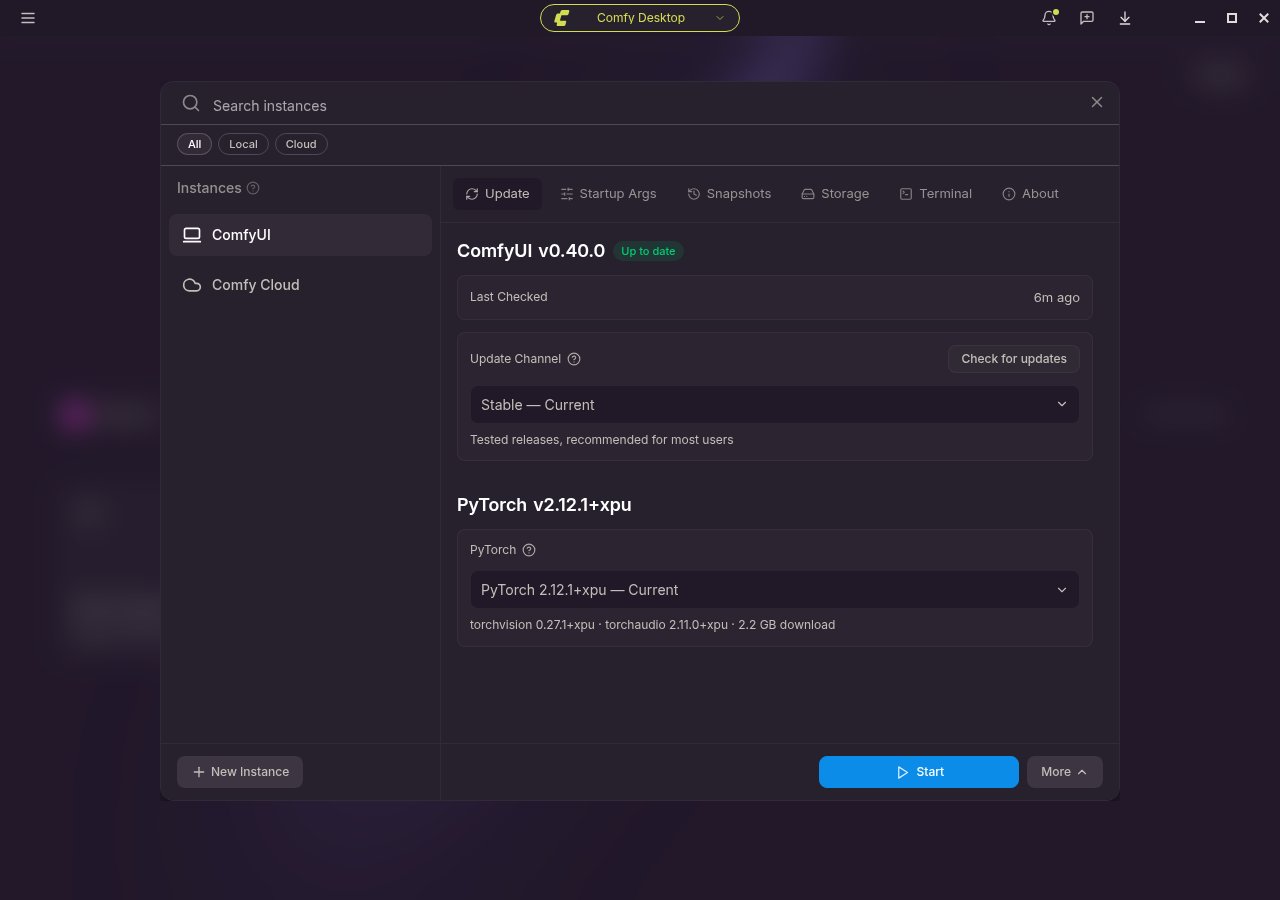Open the downloads arrow icon
1280x900 pixels.
point(1125,18)
